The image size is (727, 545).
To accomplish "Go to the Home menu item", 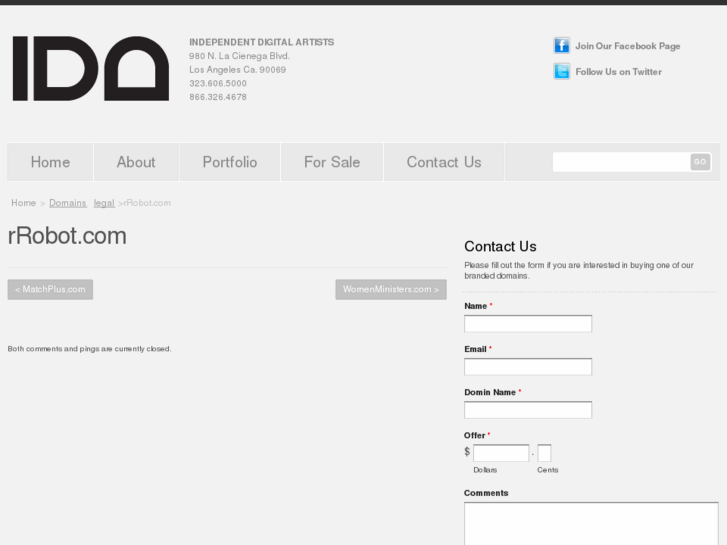I will [50, 162].
